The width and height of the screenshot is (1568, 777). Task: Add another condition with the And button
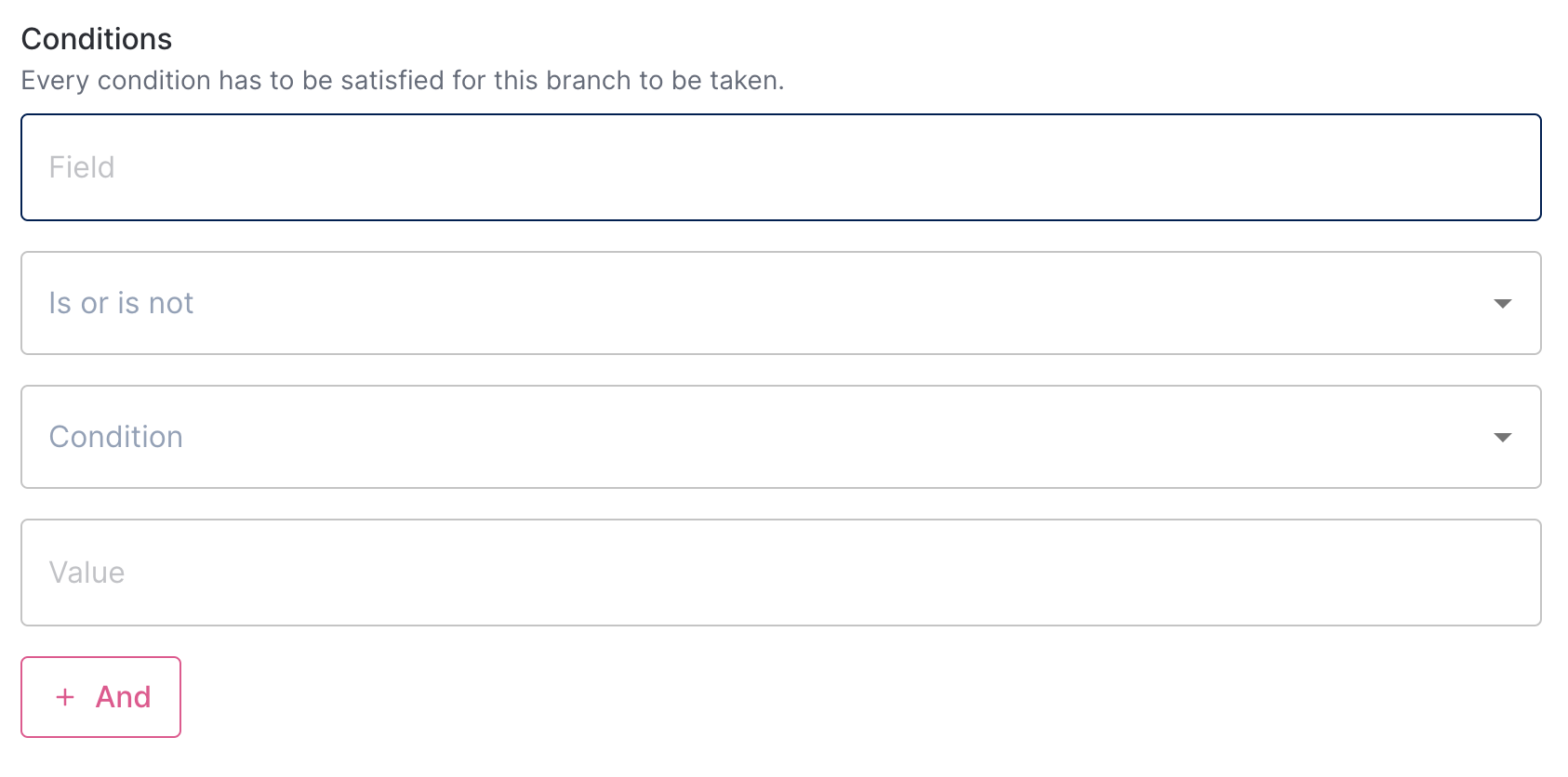pyautogui.click(x=101, y=697)
